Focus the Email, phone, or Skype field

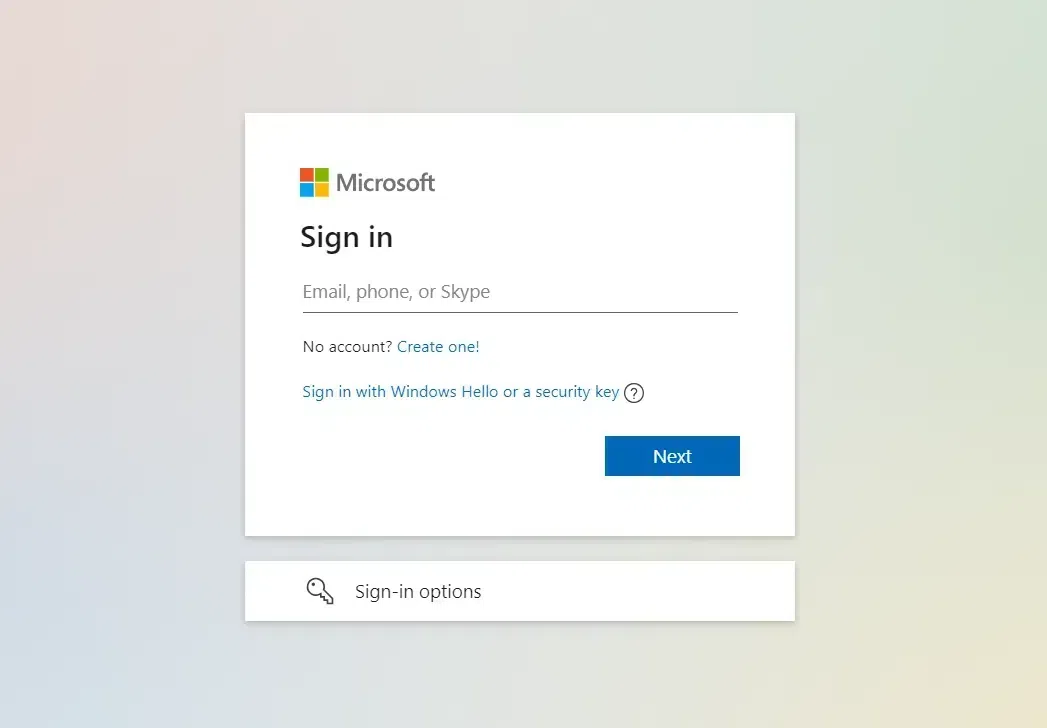click(520, 292)
